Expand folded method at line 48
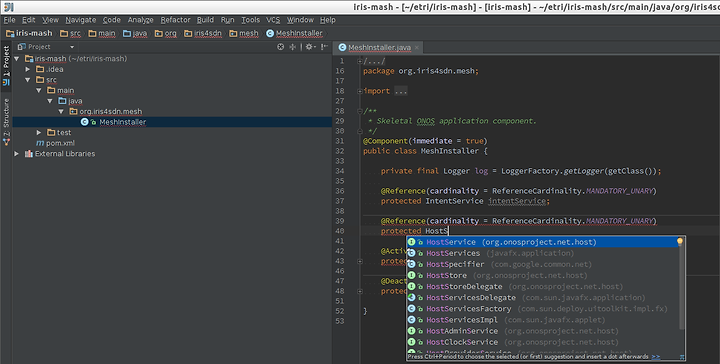This screenshot has height=364, width=720. point(360,291)
